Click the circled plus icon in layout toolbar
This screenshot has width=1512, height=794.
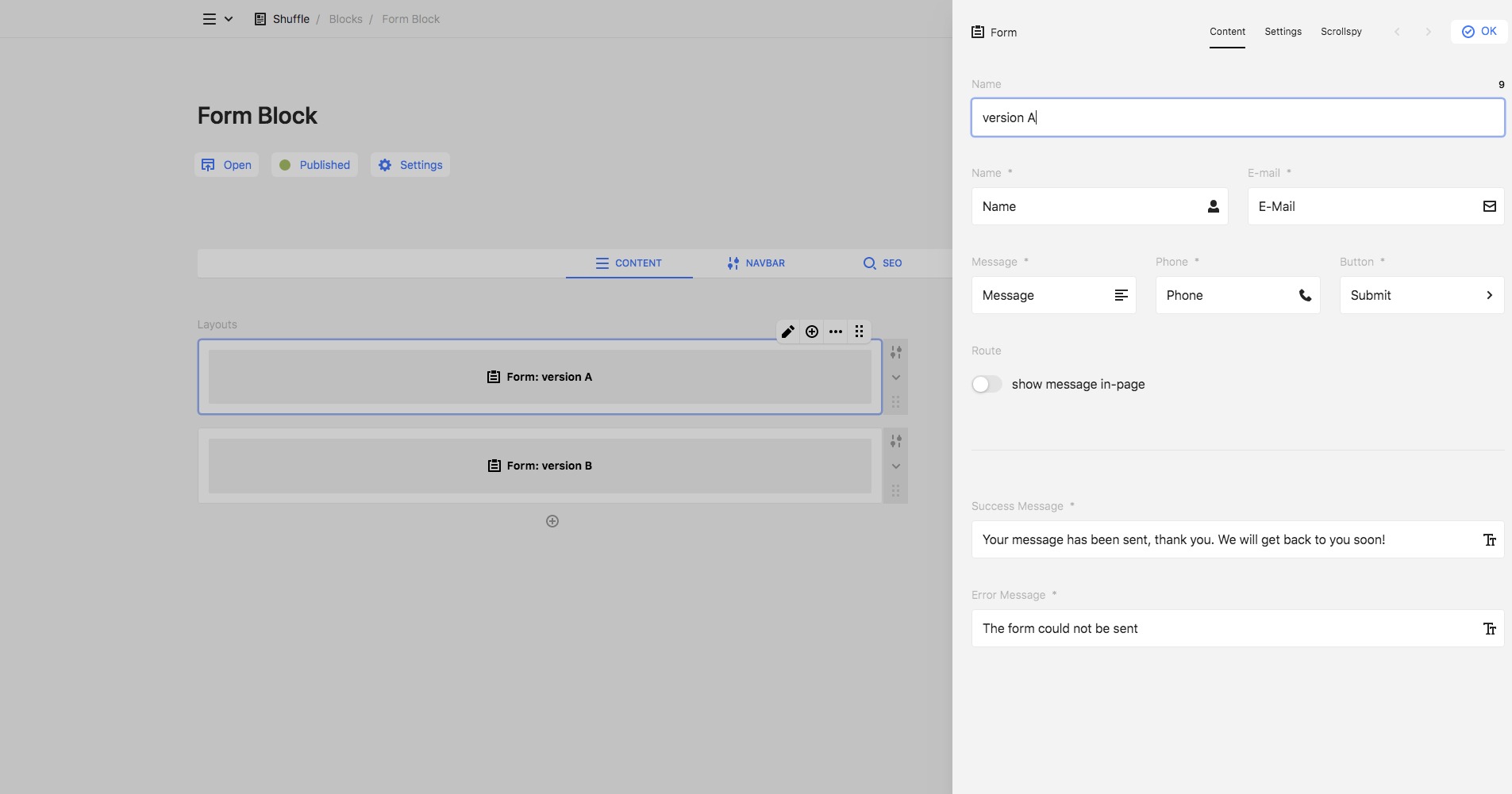coord(812,332)
